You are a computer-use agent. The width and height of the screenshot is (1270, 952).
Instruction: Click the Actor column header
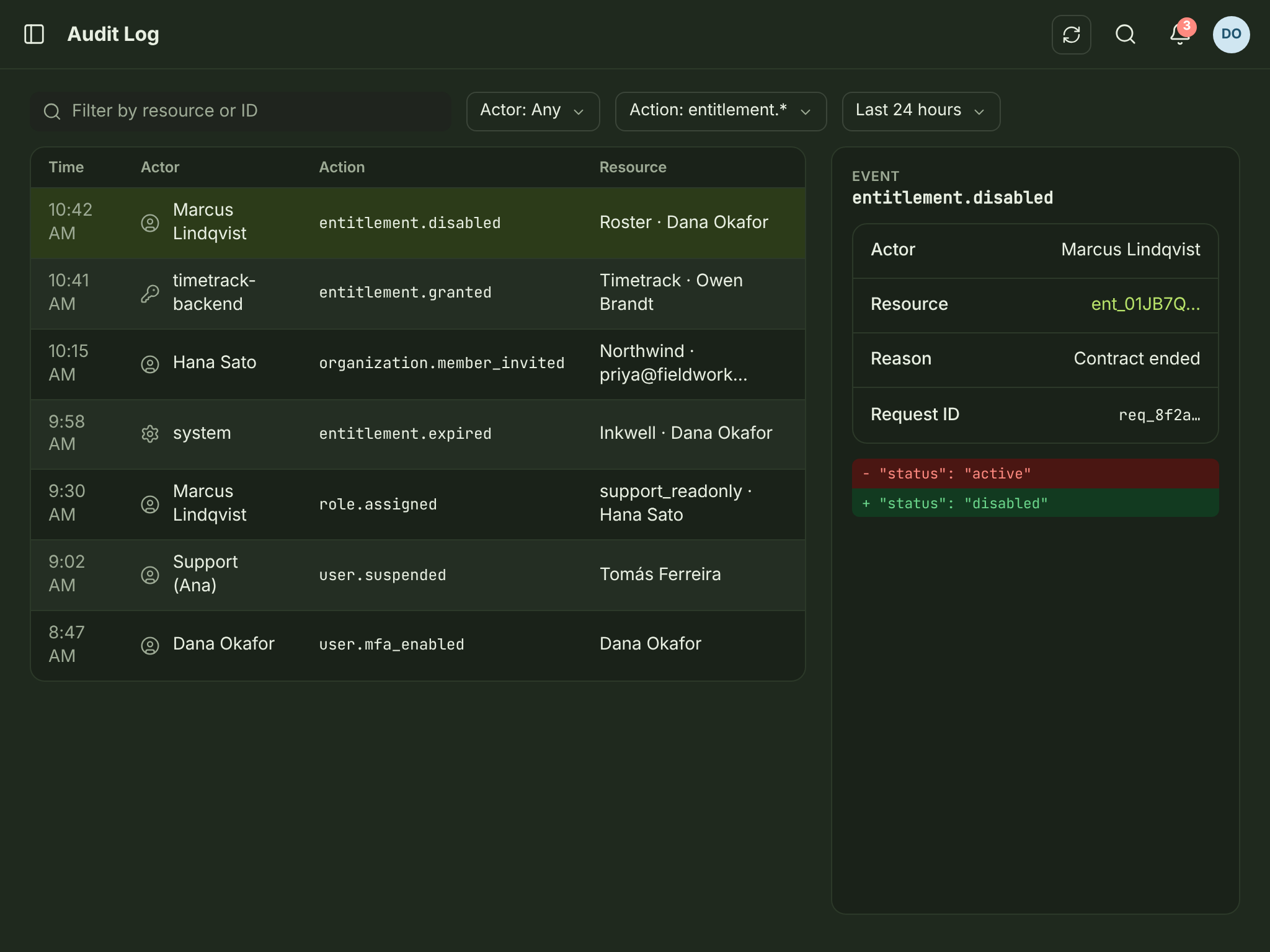160,167
